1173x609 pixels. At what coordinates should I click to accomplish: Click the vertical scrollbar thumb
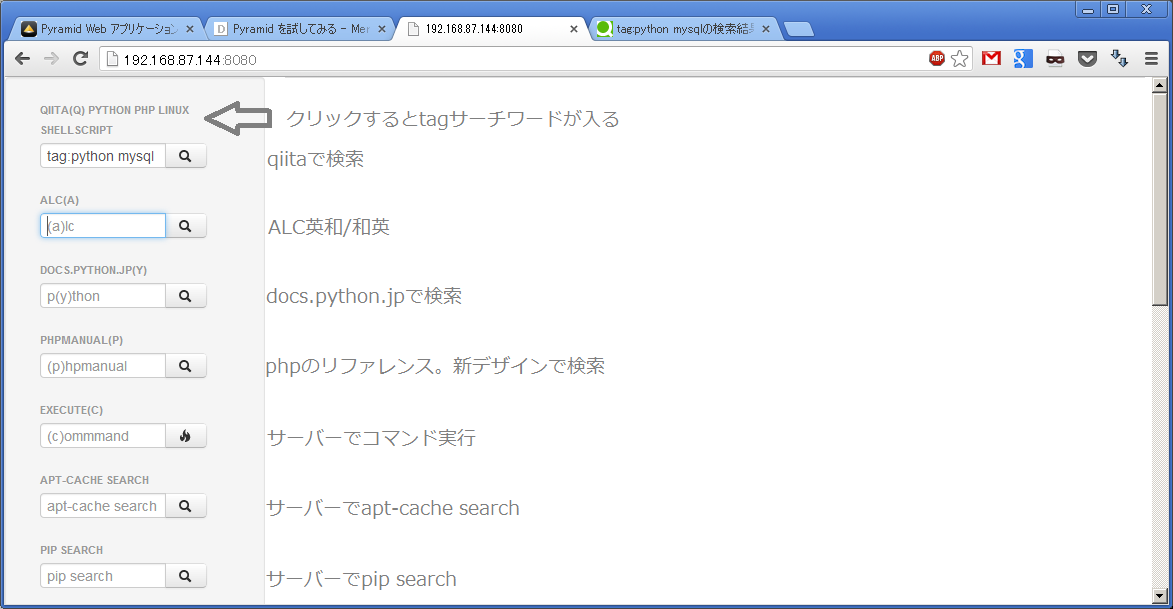1160,198
